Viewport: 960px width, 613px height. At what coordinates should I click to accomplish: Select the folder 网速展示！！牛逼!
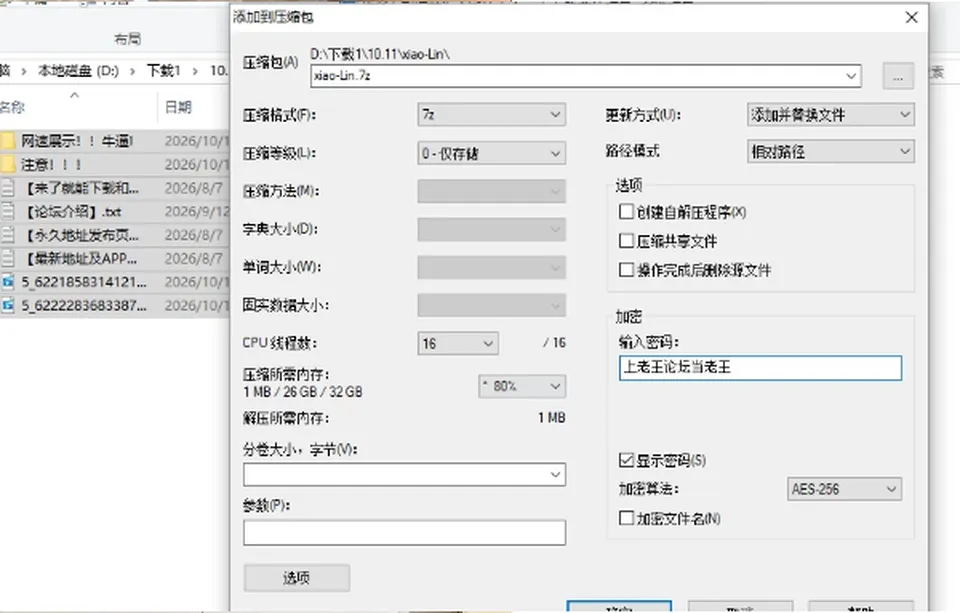[x=77, y=141]
